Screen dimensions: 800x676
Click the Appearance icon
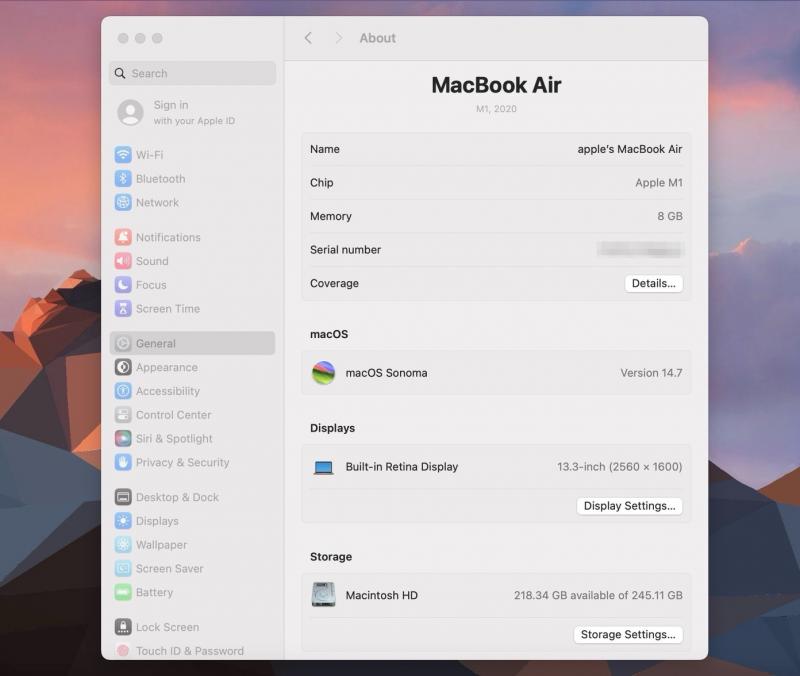click(x=123, y=367)
